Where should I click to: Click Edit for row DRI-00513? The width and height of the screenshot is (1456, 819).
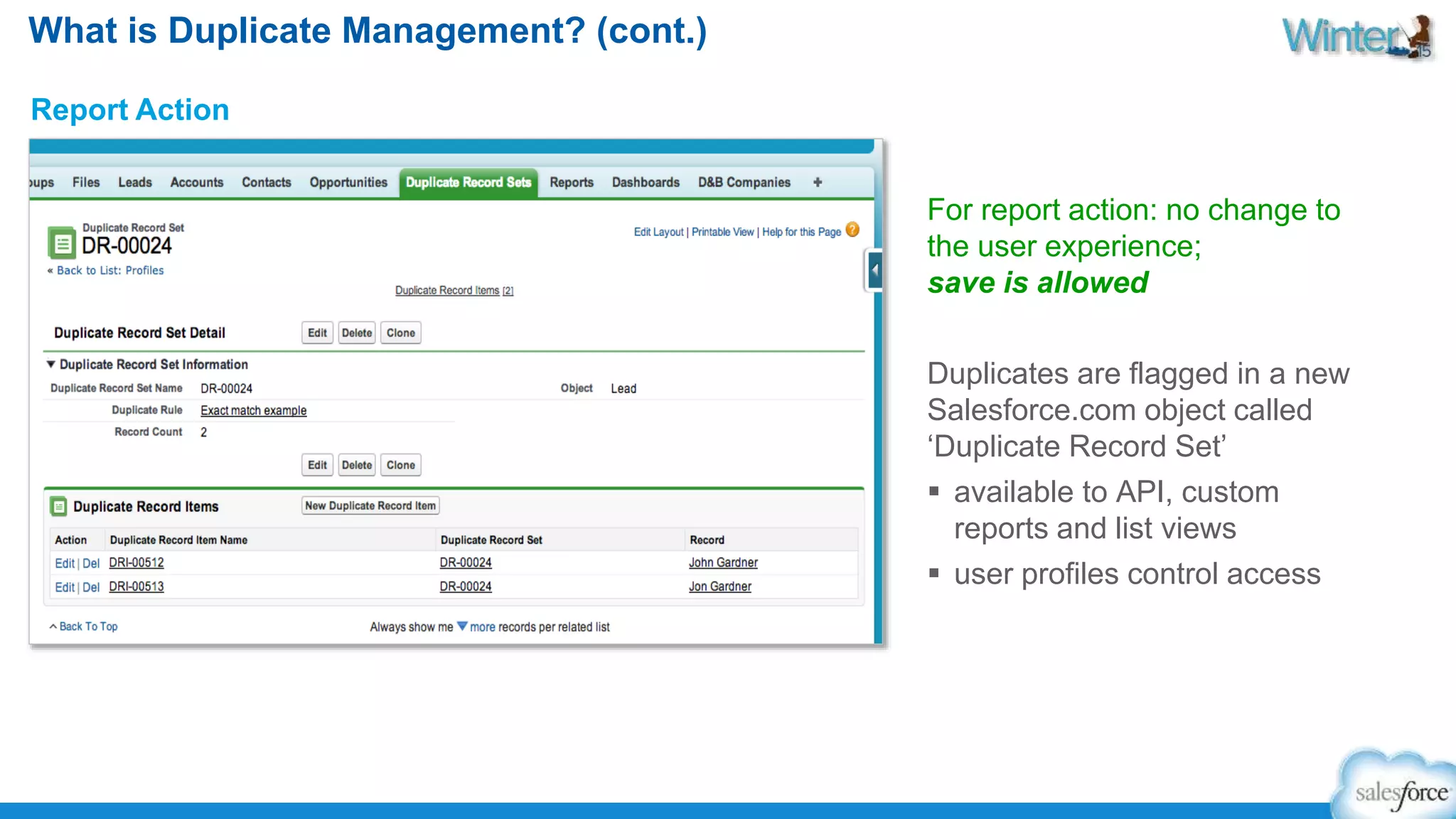click(65, 587)
